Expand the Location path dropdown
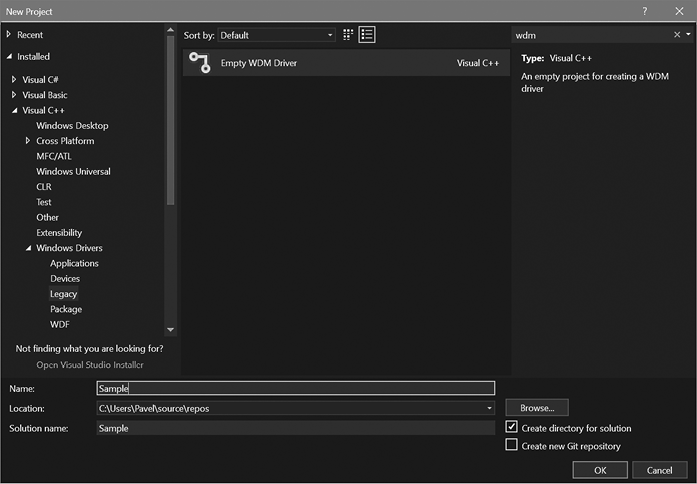Screen dimensions: 697x484 [489, 408]
